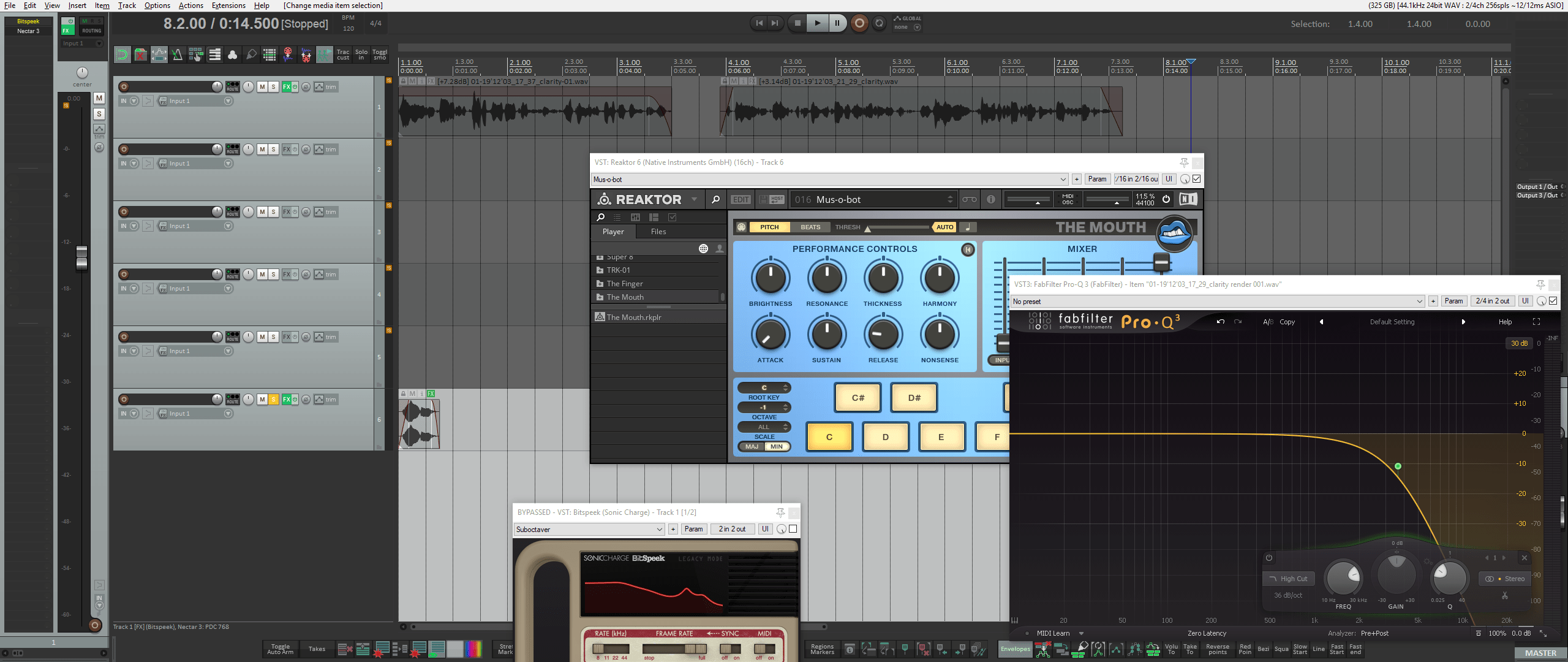Click the master volume fader handle
The width and height of the screenshot is (1568, 662).
[81, 257]
